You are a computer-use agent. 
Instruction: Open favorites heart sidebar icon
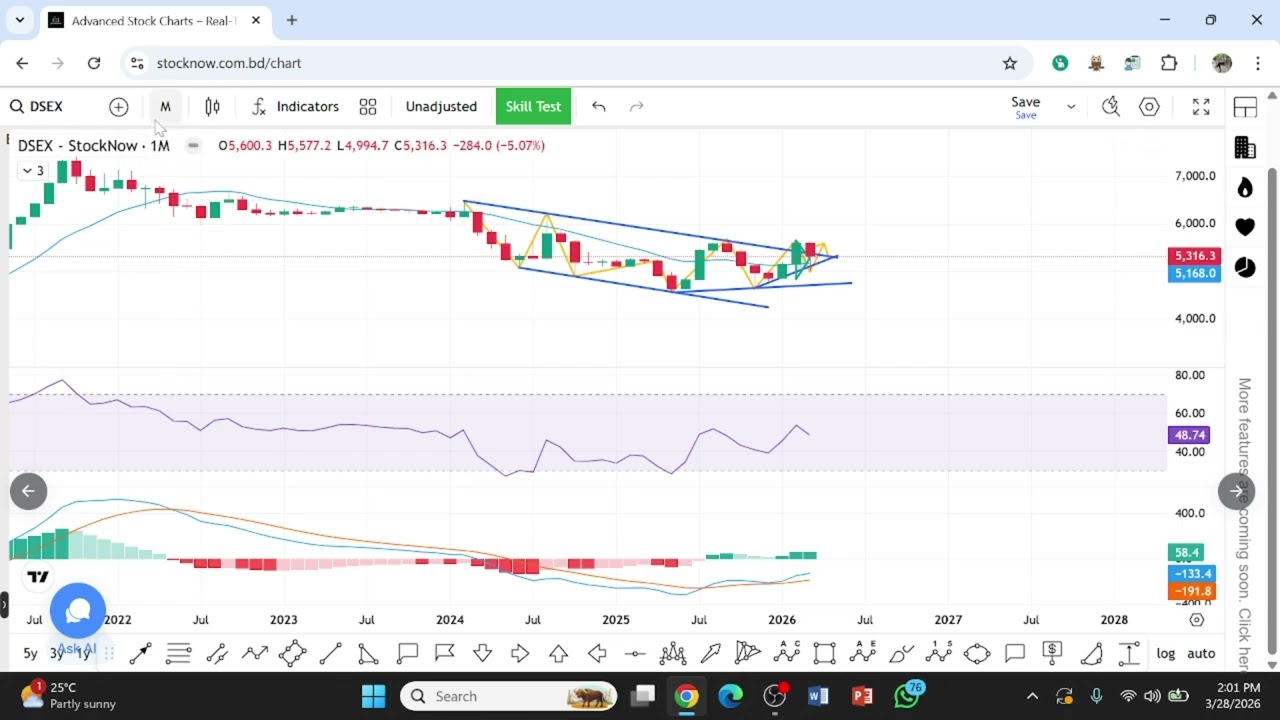click(1245, 227)
